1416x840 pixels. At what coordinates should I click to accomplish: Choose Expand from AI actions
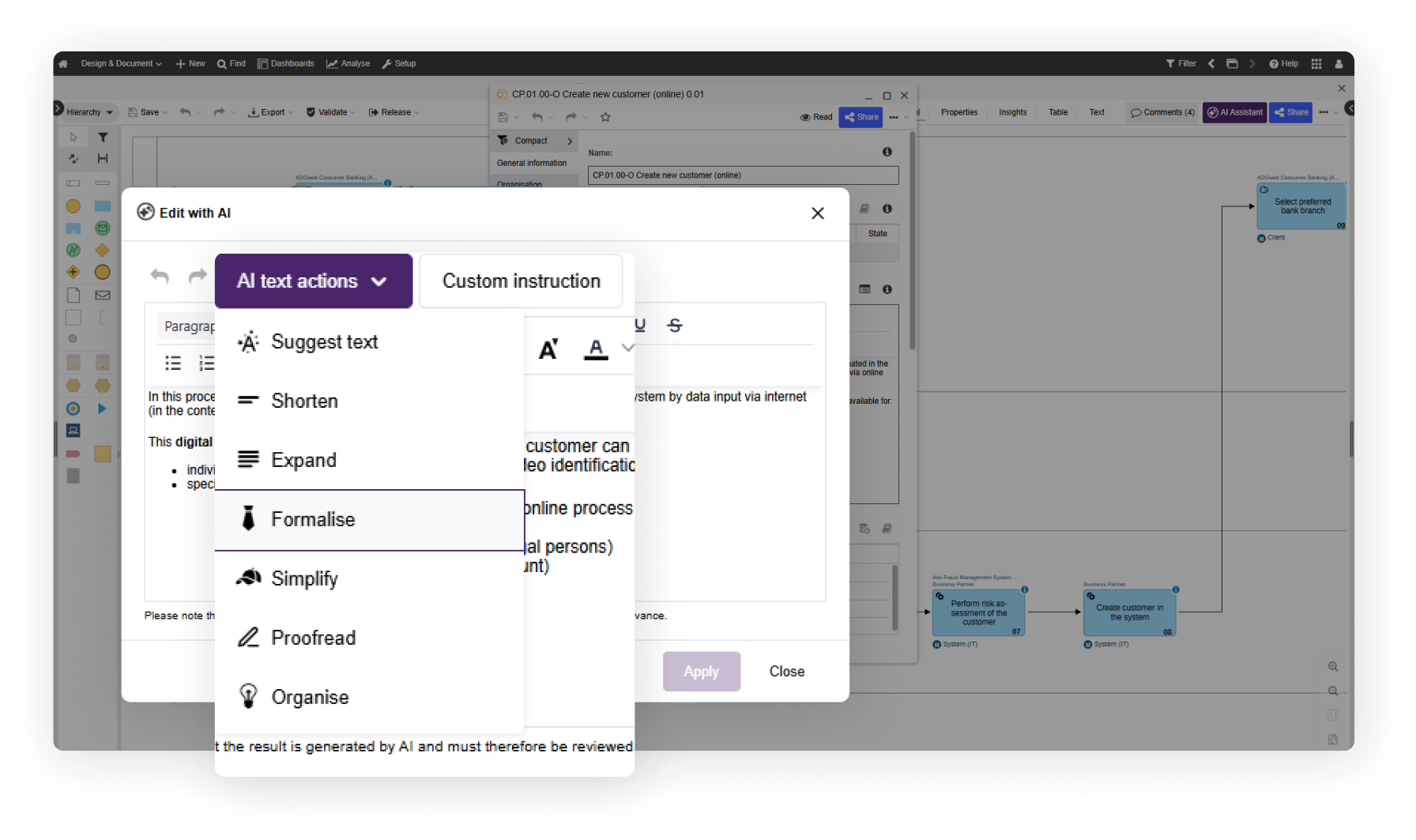369,461
